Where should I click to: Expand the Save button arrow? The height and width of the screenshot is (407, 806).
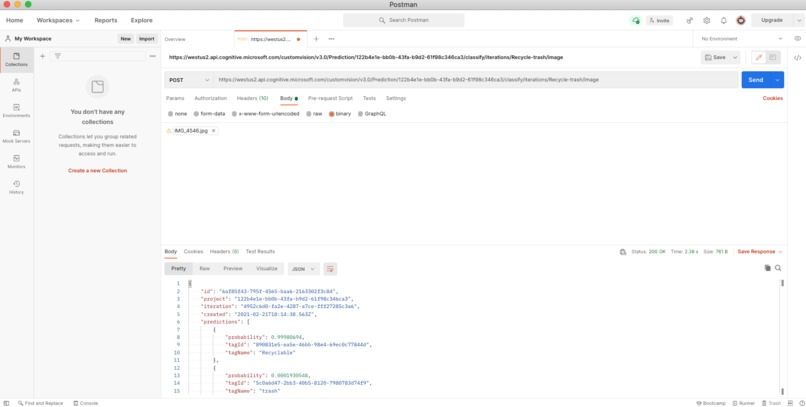(735, 58)
